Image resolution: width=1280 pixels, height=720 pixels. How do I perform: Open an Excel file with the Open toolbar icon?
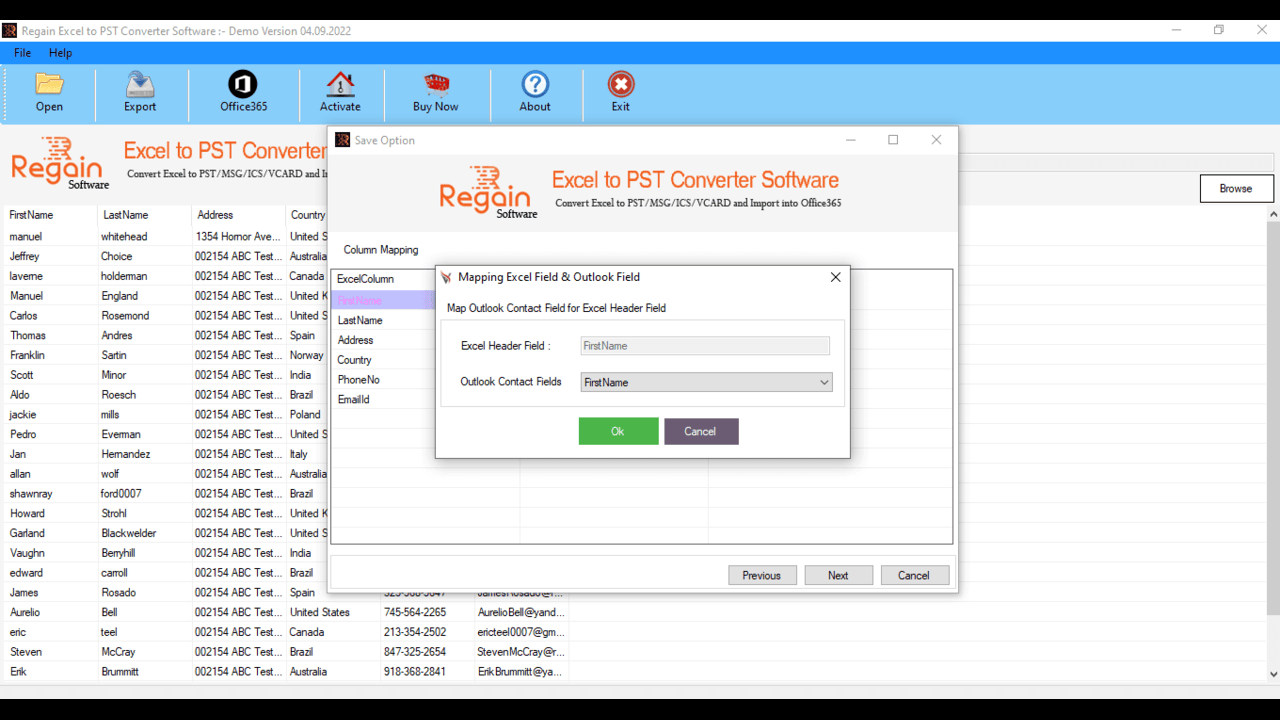[49, 93]
